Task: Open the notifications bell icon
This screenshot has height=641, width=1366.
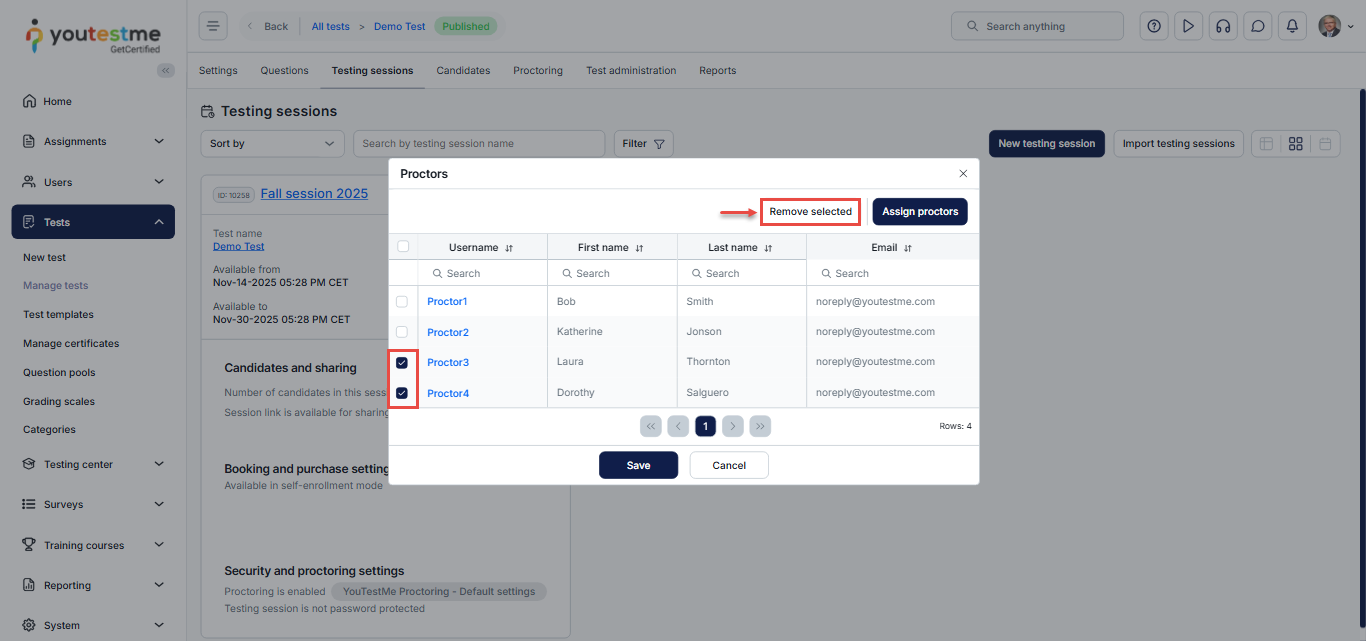Action: (x=1292, y=26)
